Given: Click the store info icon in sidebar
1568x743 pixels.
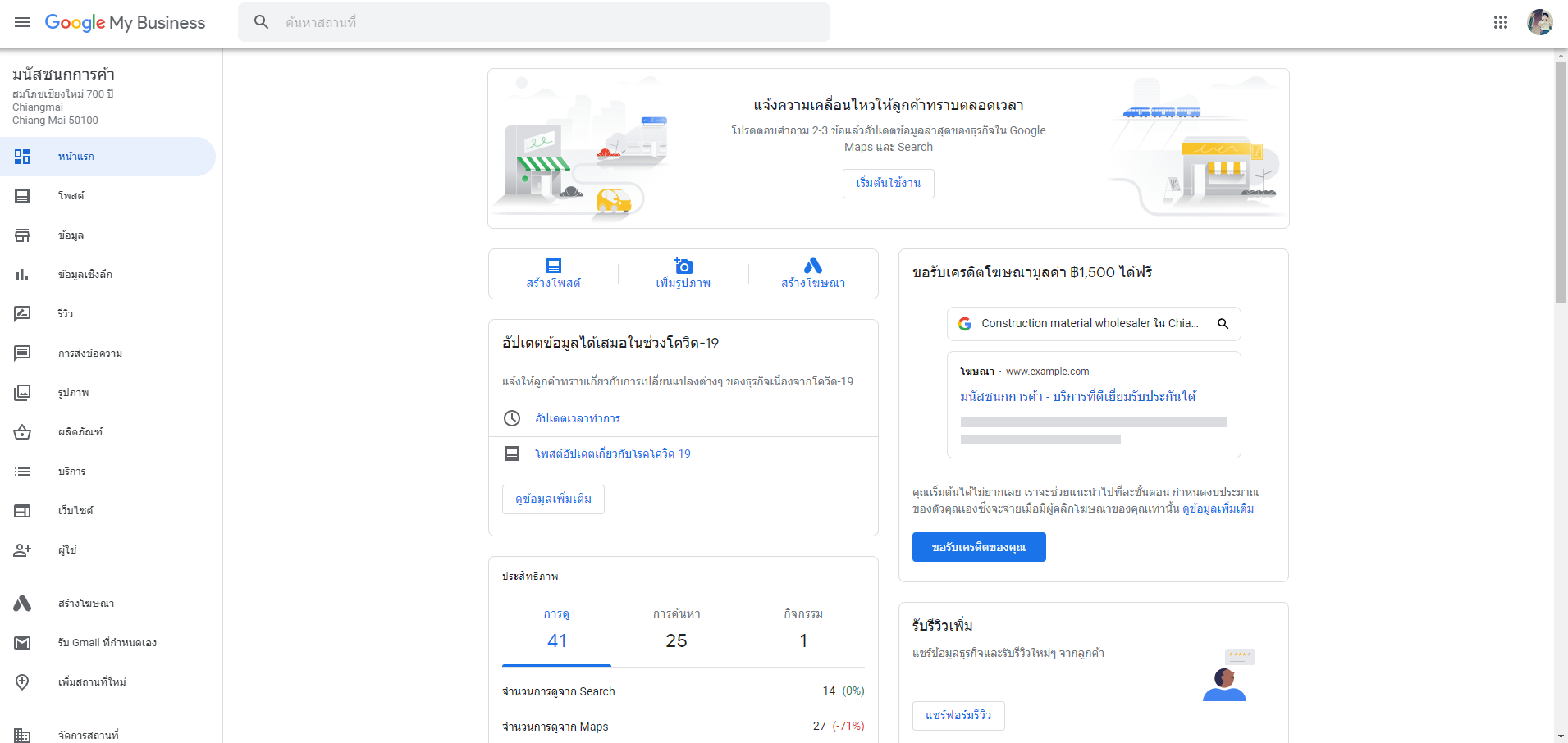Looking at the screenshot, I should coord(22,235).
